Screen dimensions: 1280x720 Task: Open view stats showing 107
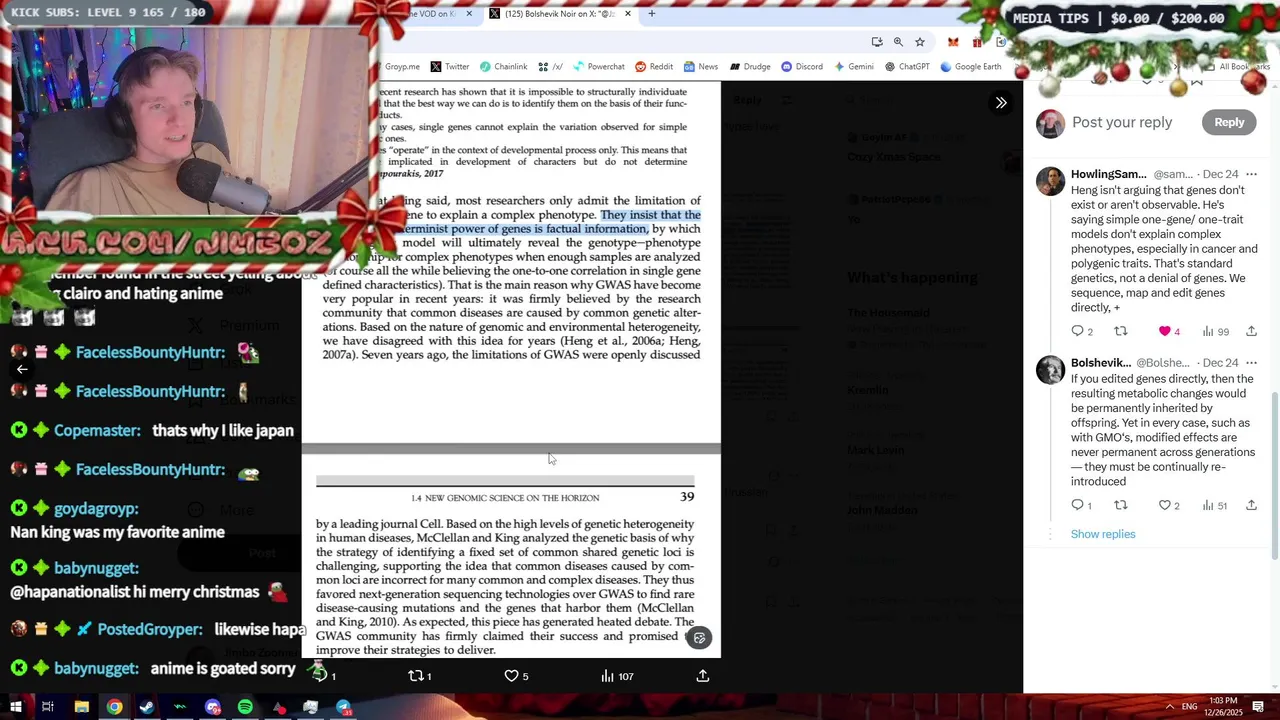617,676
